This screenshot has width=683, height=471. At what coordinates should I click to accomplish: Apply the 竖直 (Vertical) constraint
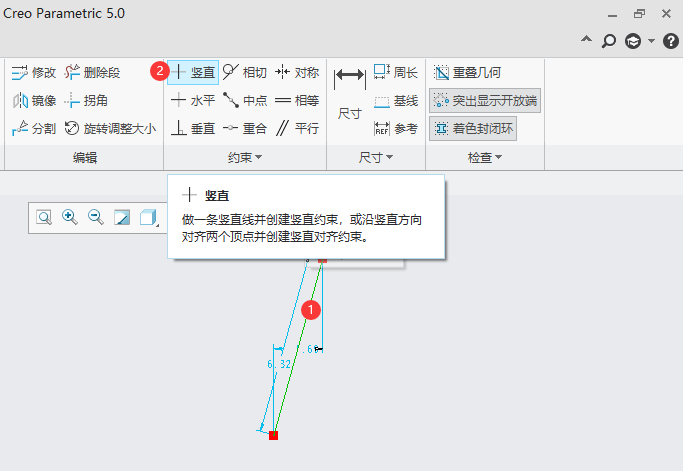point(193,72)
